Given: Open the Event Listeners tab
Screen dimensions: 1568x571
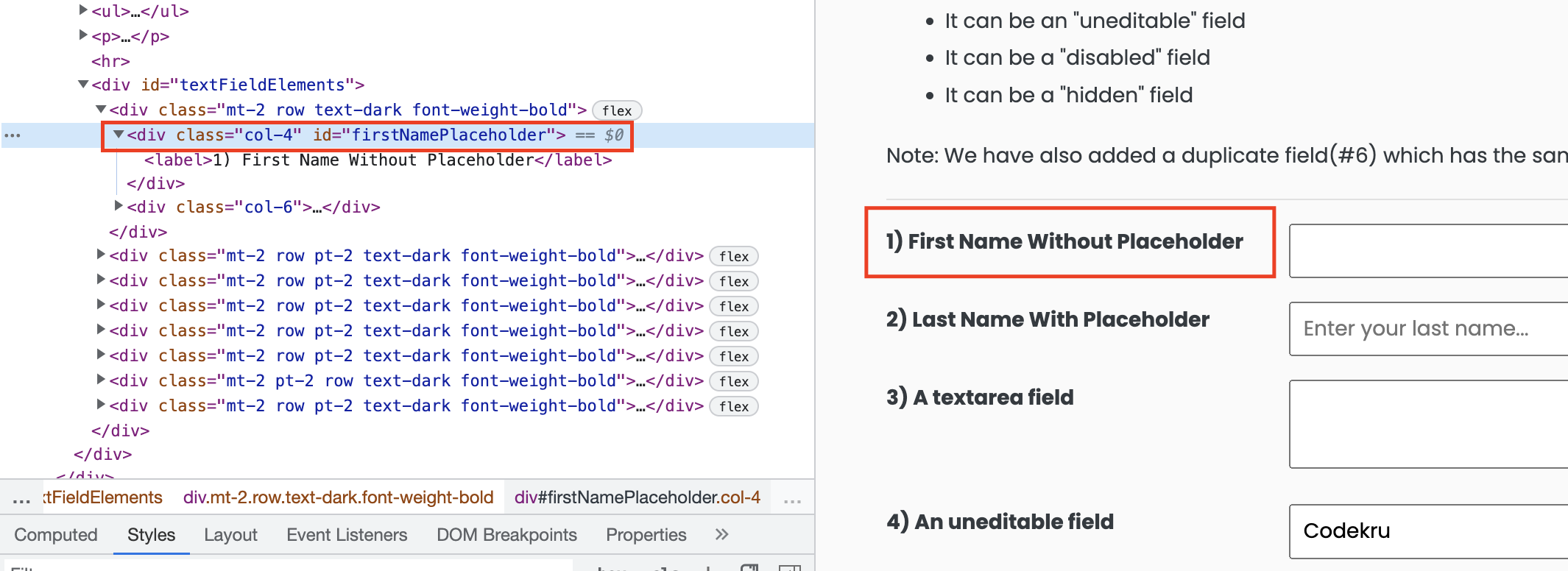Looking at the screenshot, I should 347,535.
